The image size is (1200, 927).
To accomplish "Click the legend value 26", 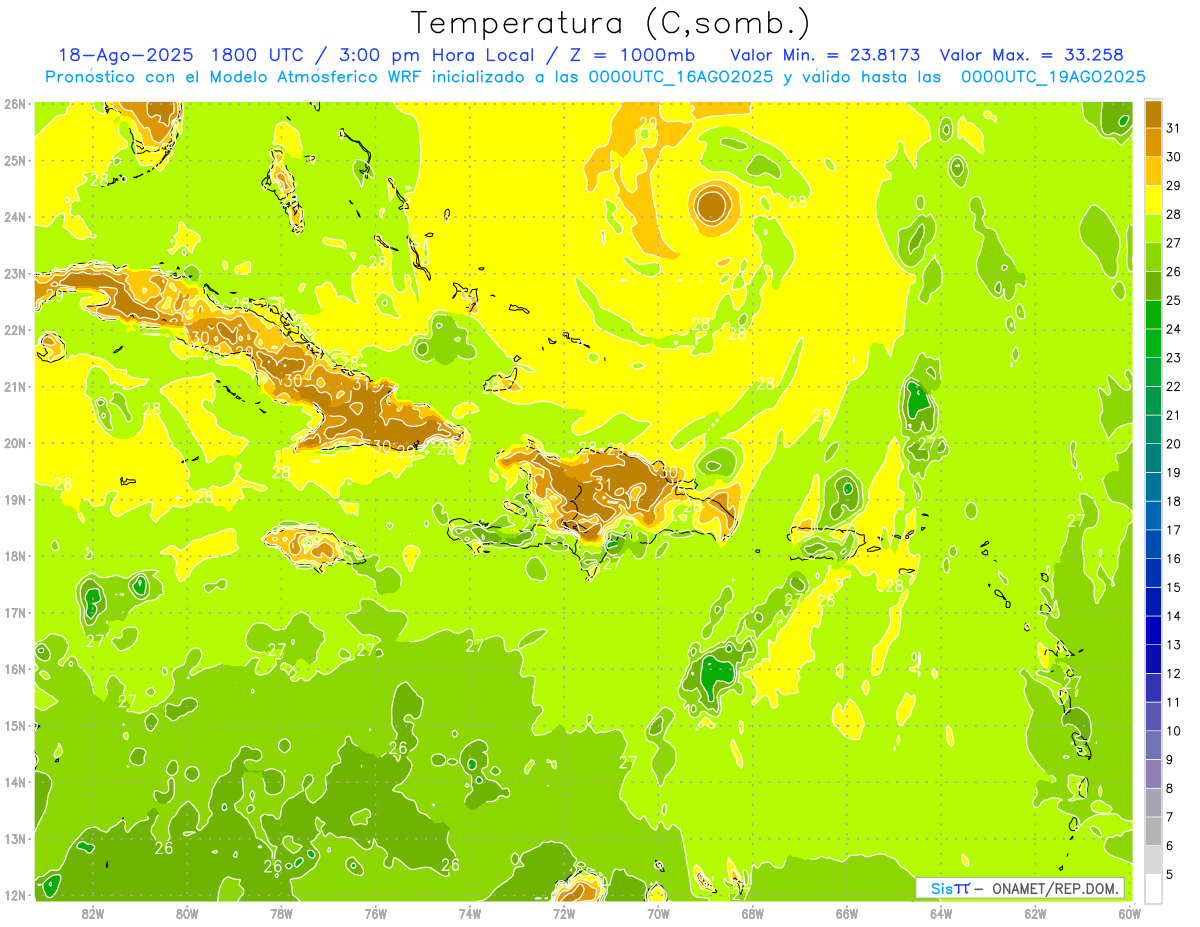I will (x=1174, y=272).
